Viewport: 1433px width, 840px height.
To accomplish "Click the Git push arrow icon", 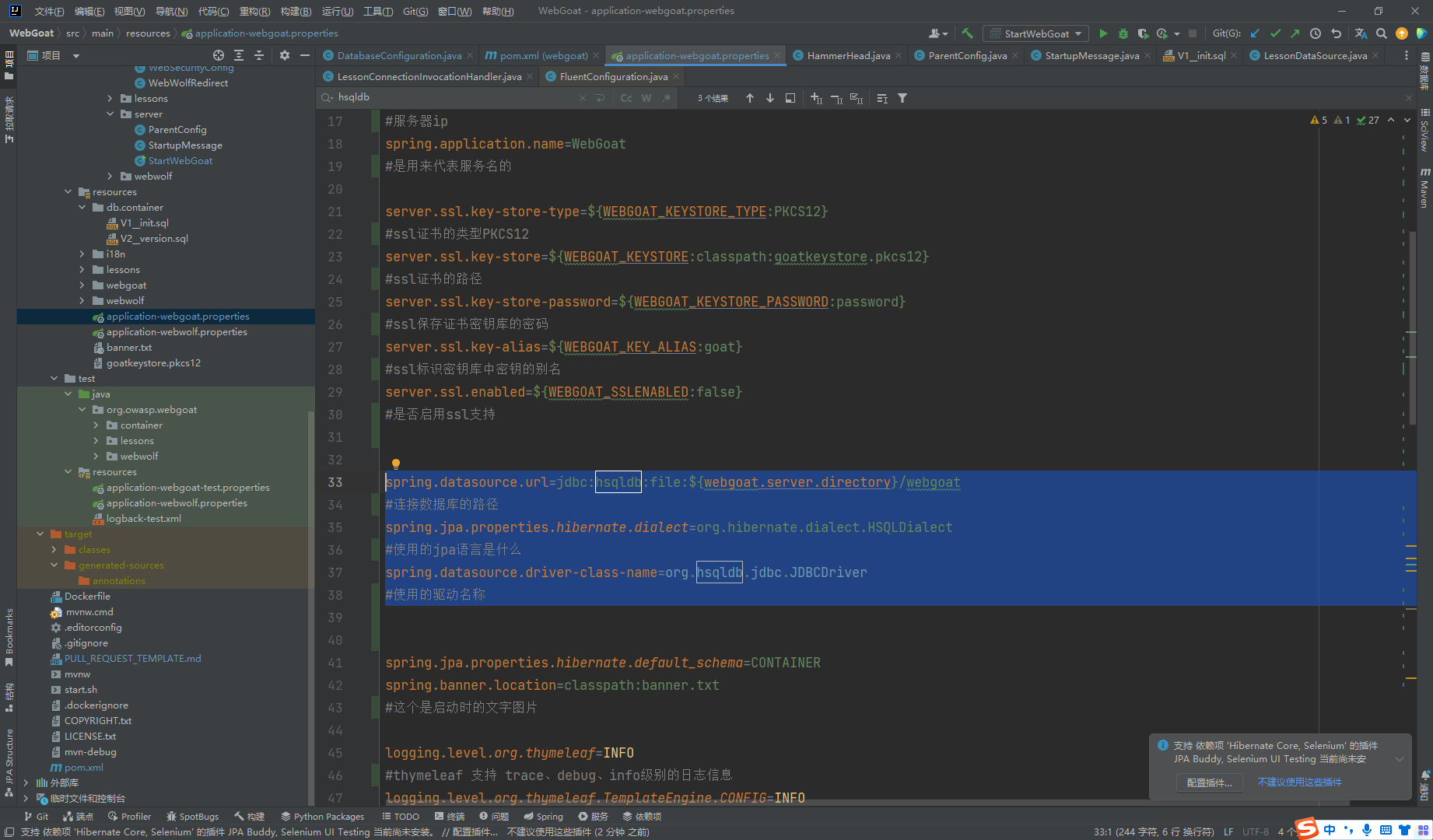I will point(1295,33).
